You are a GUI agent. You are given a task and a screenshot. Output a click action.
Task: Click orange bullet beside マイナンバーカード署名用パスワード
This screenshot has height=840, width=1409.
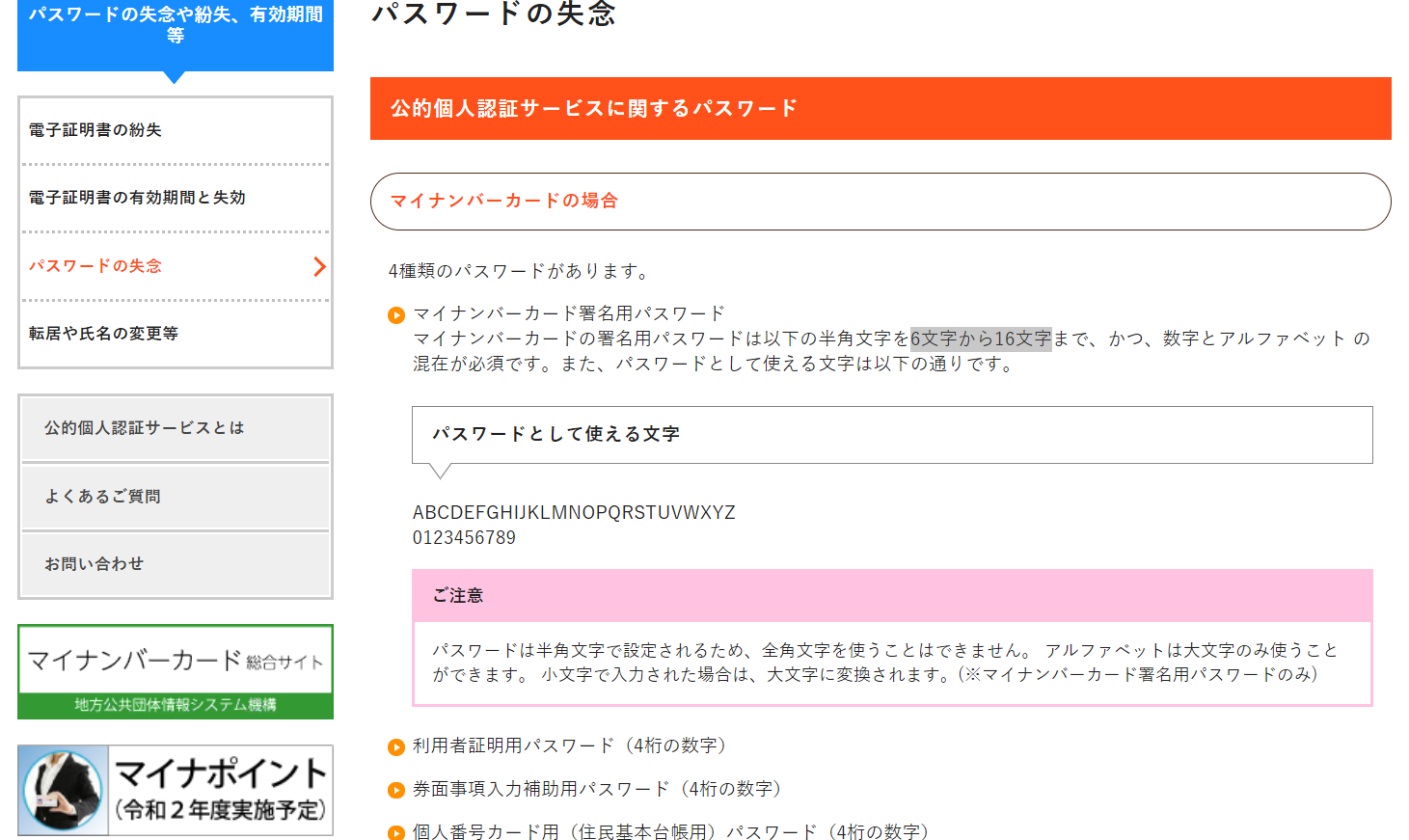click(x=396, y=315)
